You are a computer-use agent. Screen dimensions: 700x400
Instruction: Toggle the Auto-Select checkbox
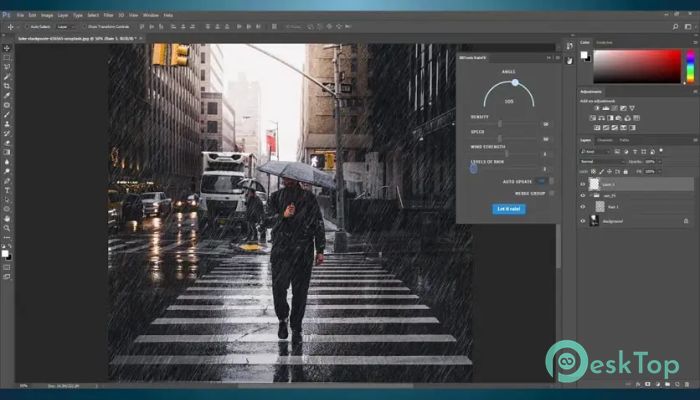point(26,27)
